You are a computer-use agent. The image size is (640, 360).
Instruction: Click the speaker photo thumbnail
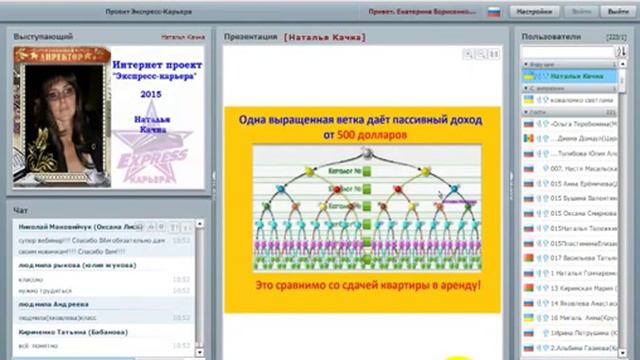tap(62, 117)
